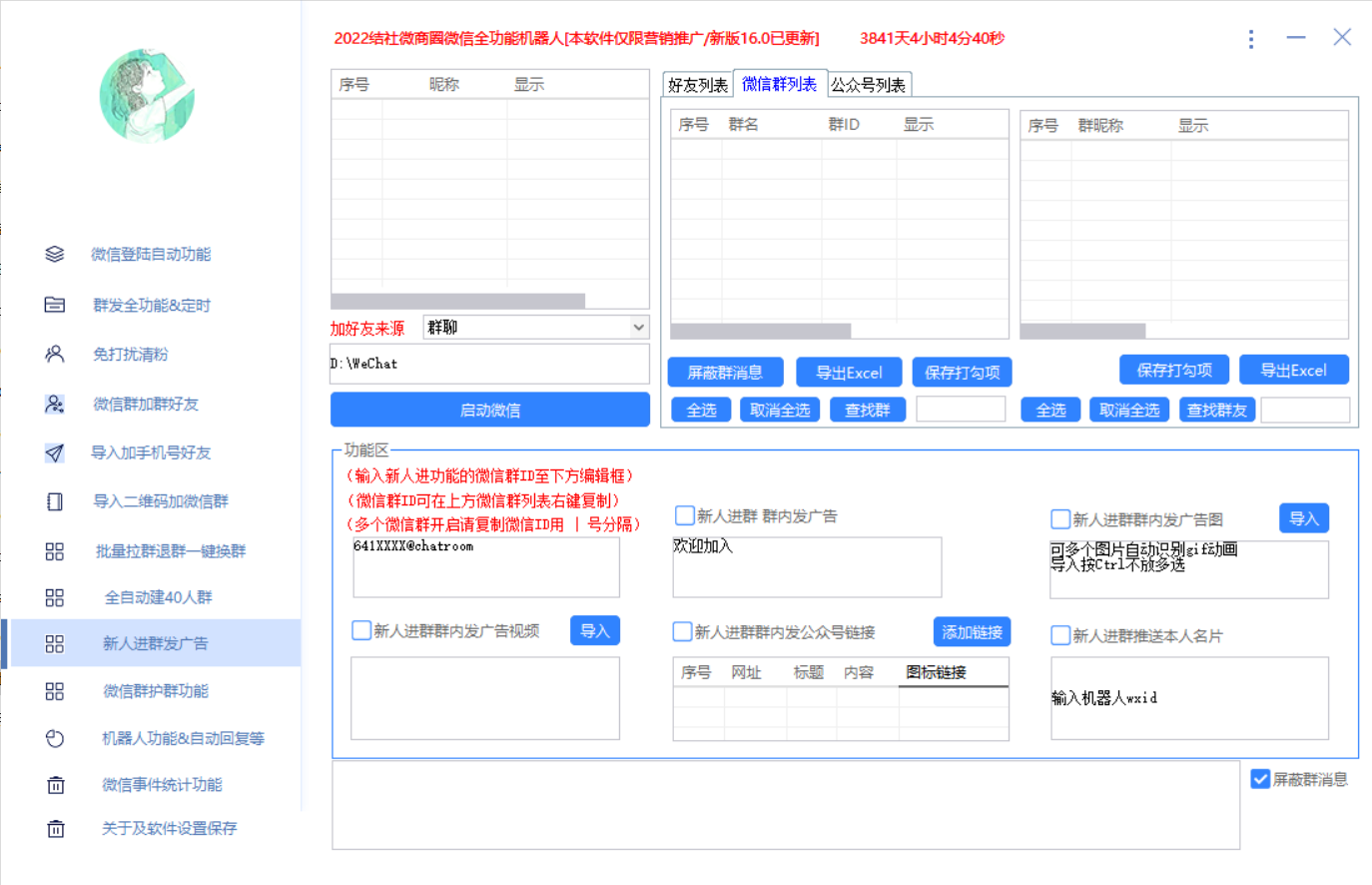Image resolution: width=1372 pixels, height=885 pixels.
Task: Enable 新人进群推送本人名片 toggle
Action: 1059,634
